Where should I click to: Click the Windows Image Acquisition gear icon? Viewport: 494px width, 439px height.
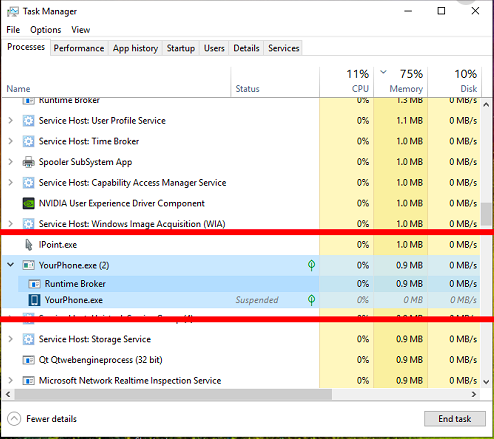click(28, 223)
